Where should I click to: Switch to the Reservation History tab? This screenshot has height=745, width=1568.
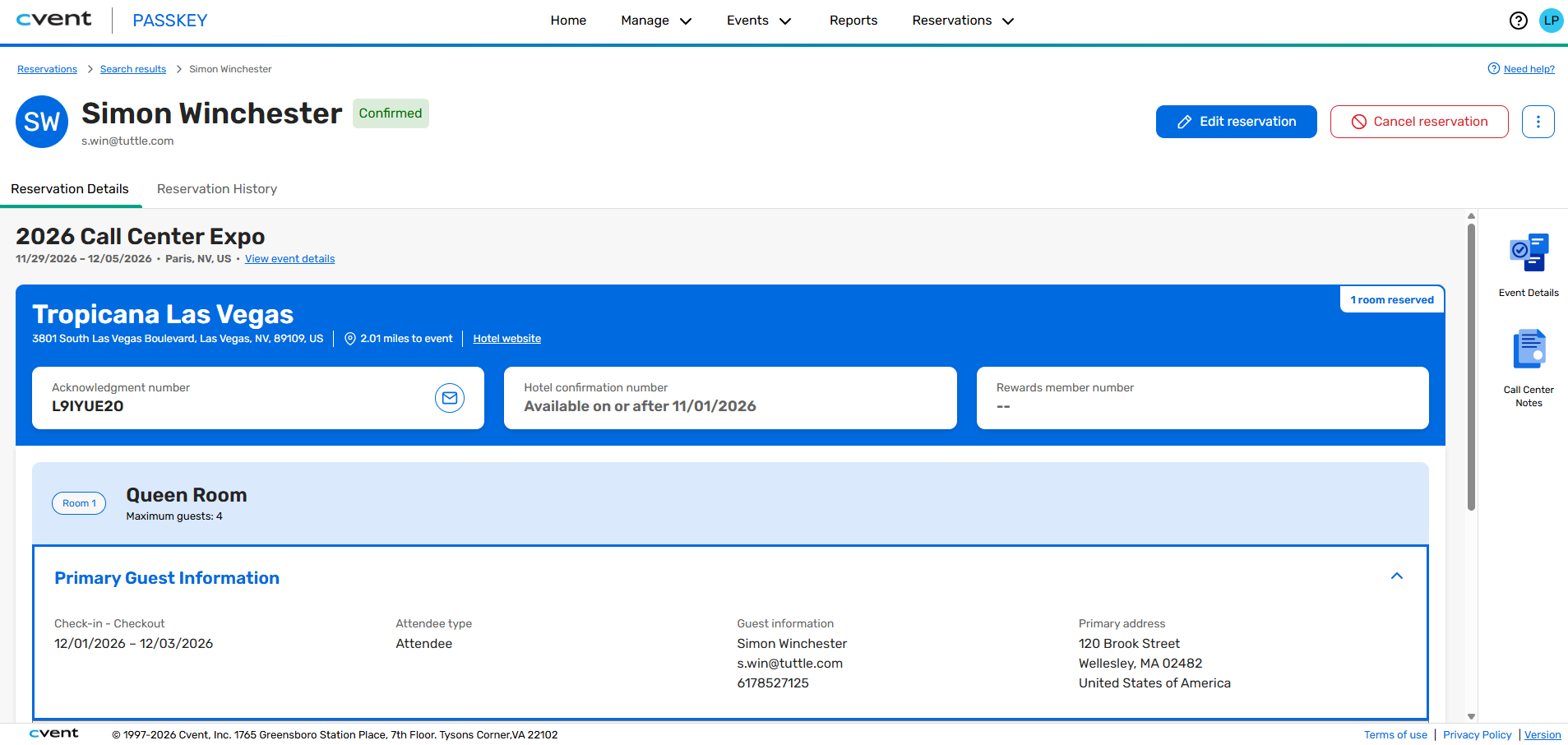pos(217,189)
